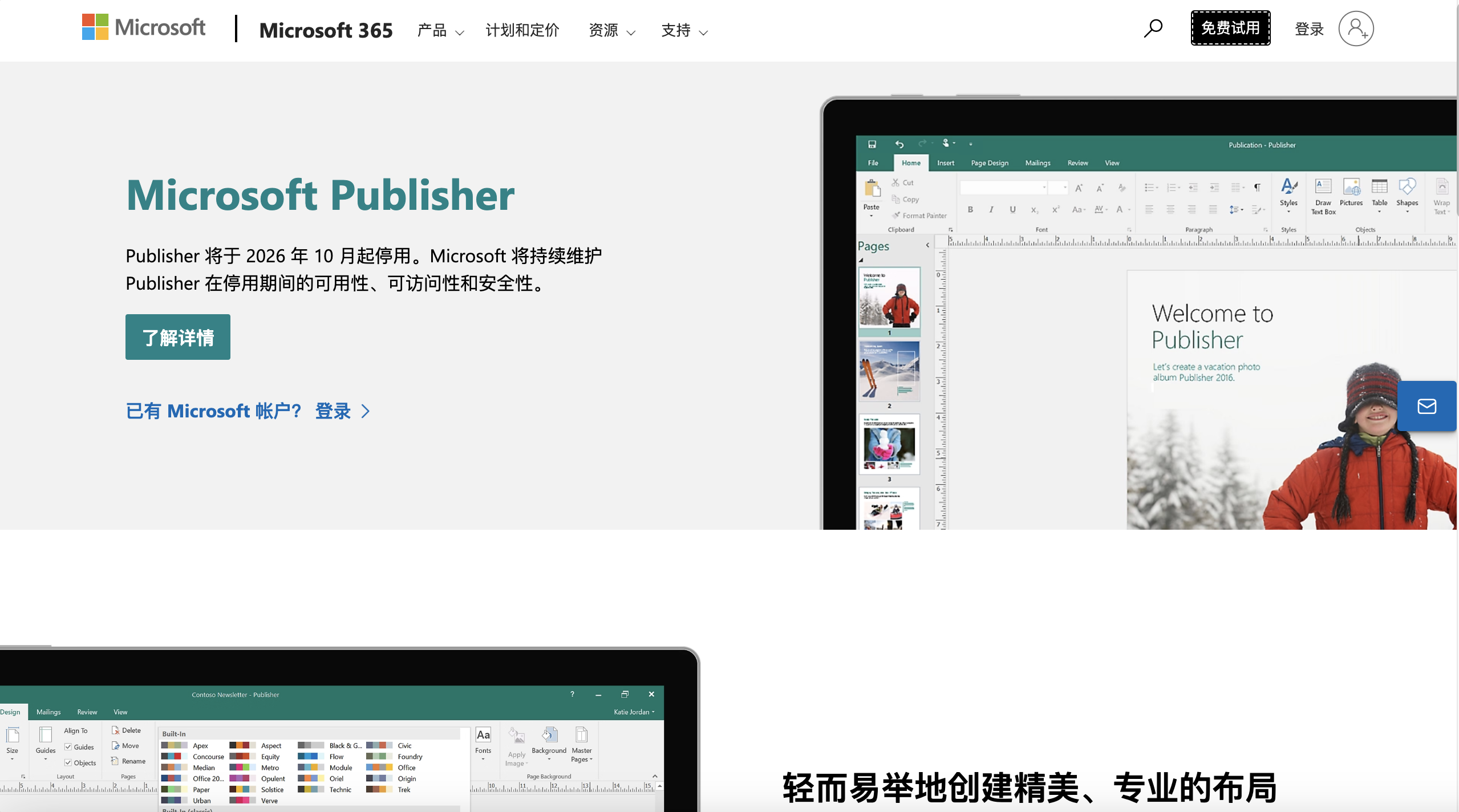Toggle the Guides checkbox

click(x=68, y=747)
